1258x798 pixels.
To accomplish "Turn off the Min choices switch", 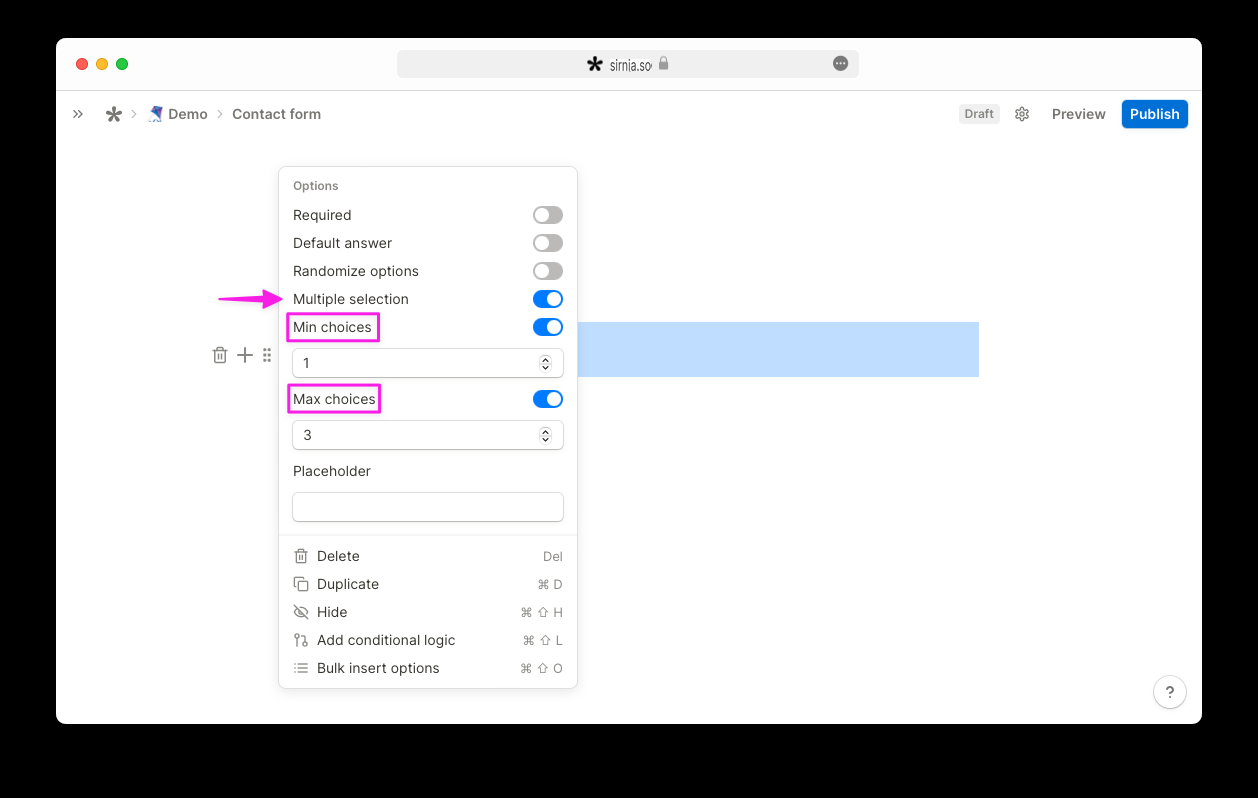I will pyautogui.click(x=548, y=327).
